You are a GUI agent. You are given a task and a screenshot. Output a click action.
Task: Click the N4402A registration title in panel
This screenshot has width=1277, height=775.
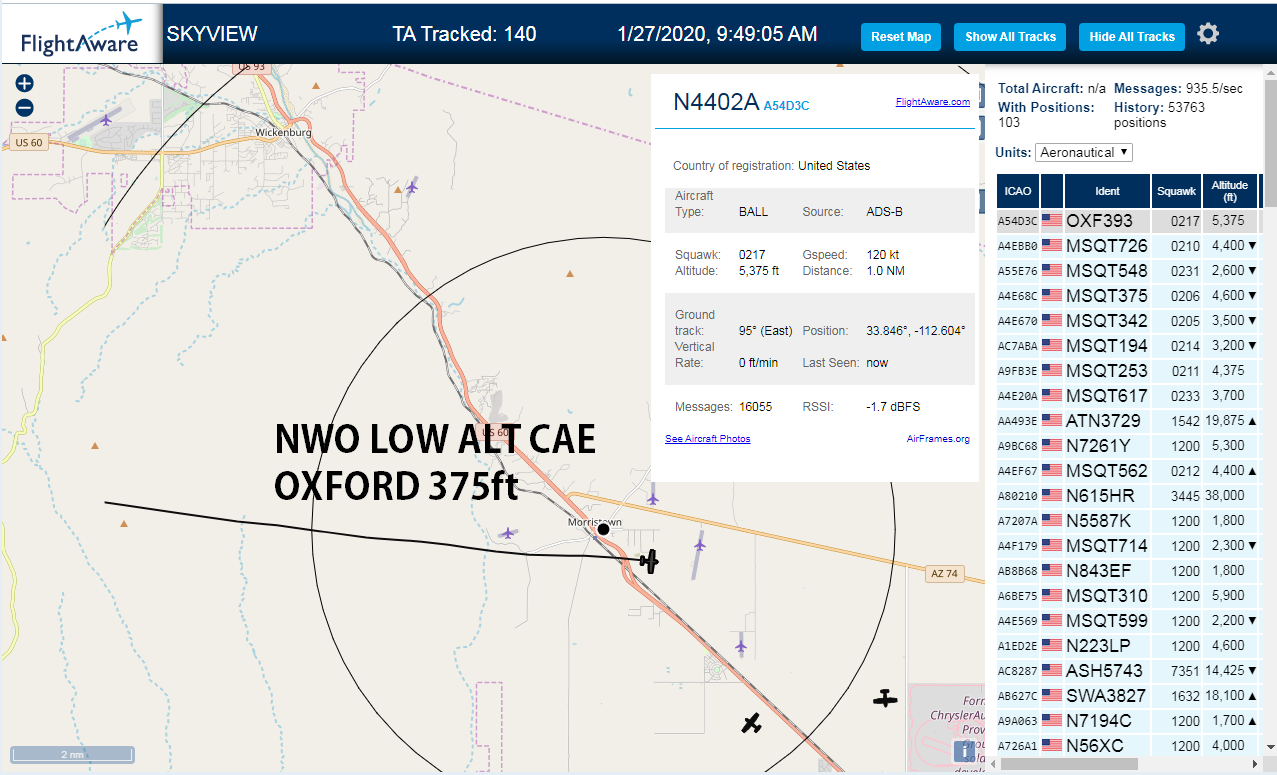click(716, 101)
